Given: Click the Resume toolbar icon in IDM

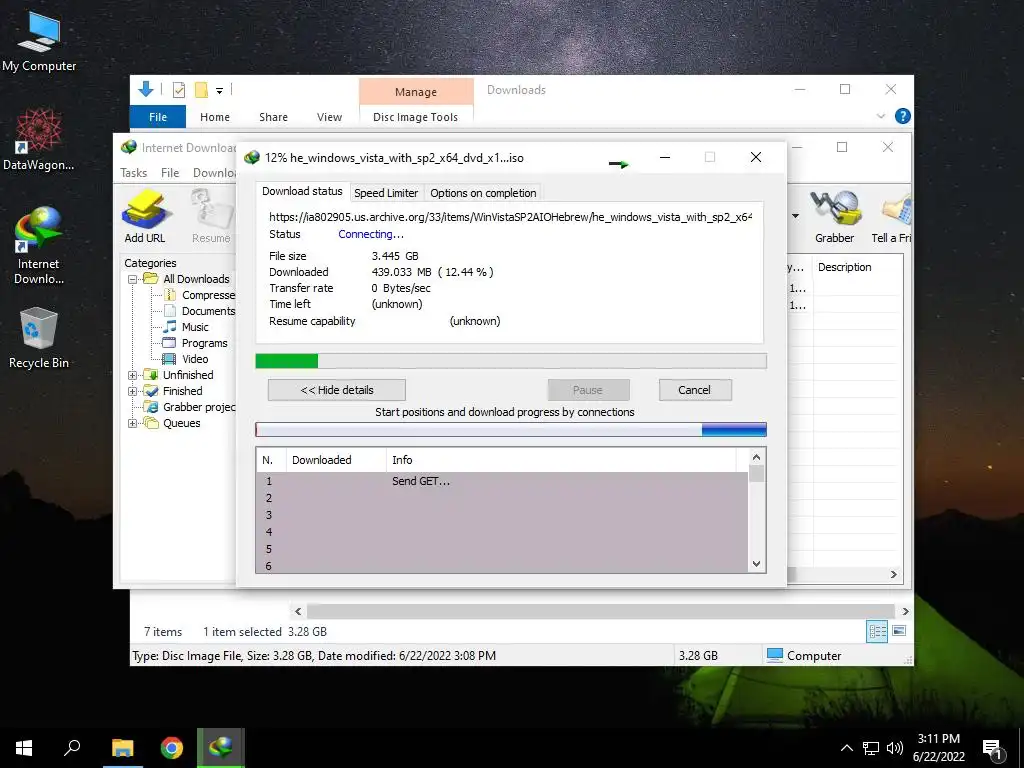Looking at the screenshot, I should point(211,216).
